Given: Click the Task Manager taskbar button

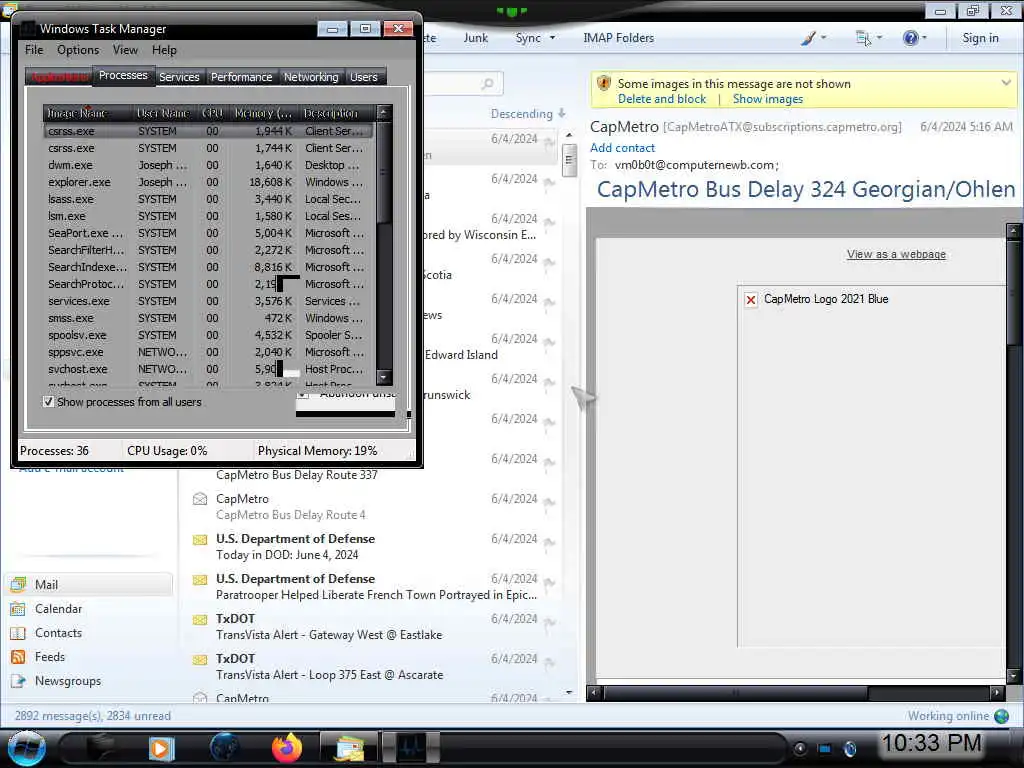Looking at the screenshot, I should point(410,748).
